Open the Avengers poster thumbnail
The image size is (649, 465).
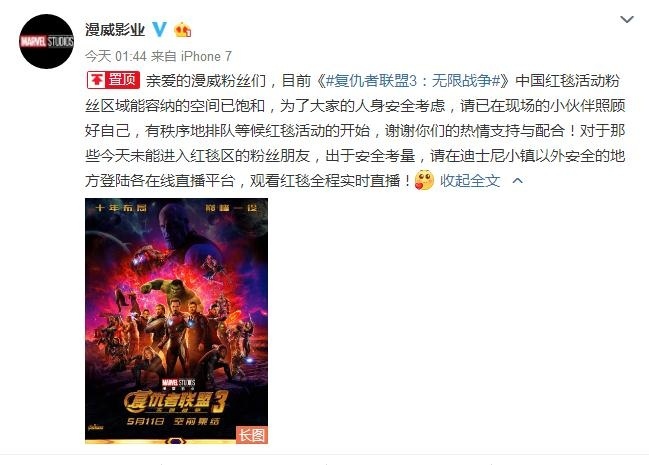click(x=176, y=321)
